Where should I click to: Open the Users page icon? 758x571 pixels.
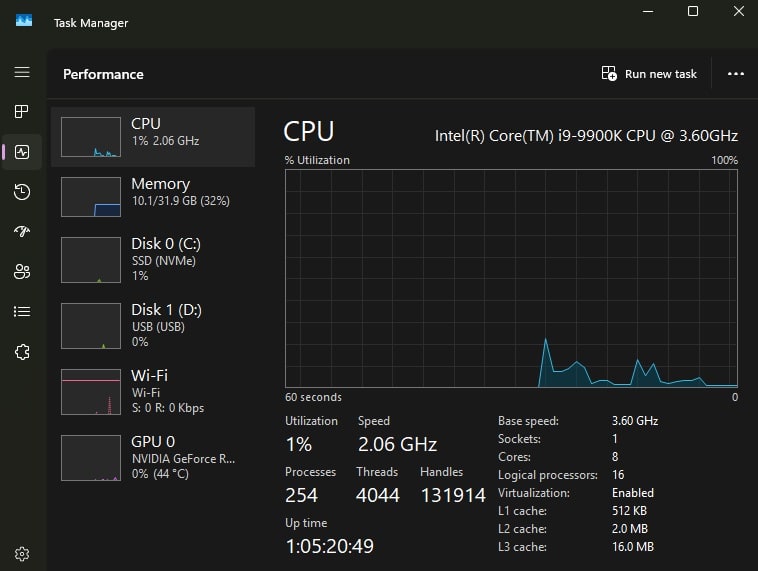(x=22, y=271)
